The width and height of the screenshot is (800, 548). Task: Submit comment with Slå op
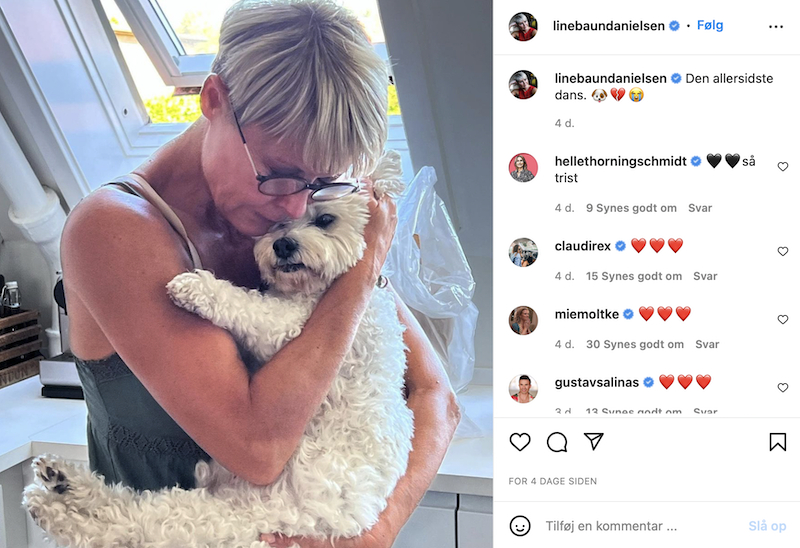767,526
